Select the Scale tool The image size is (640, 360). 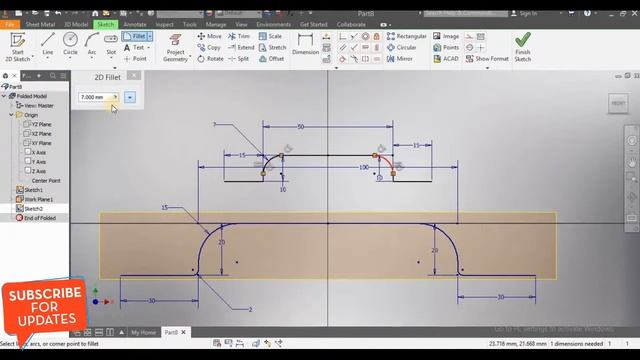pyautogui.click(x=270, y=36)
